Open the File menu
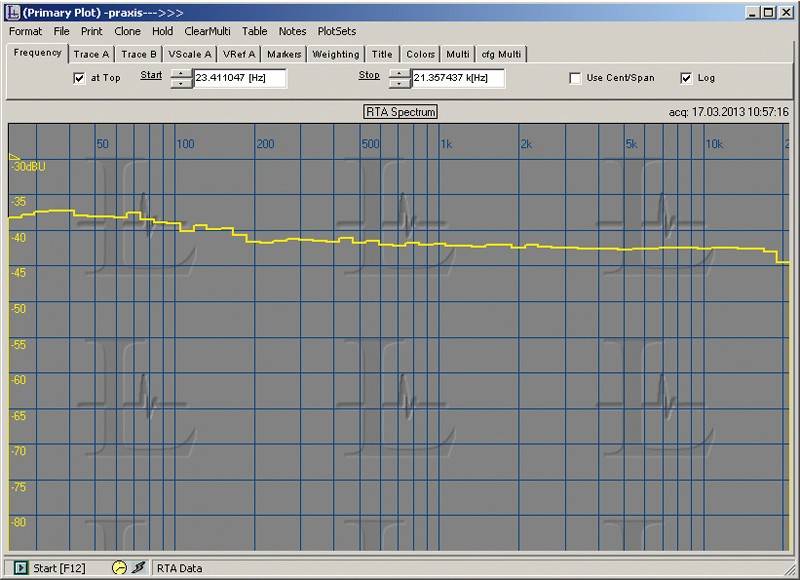800x580 pixels. 61,31
